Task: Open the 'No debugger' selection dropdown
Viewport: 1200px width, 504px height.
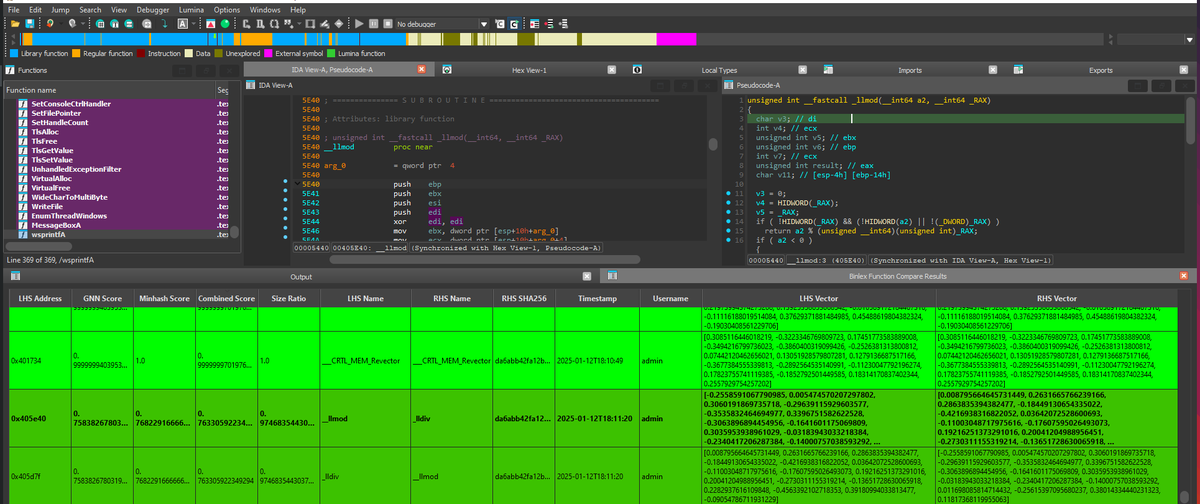Action: (484, 23)
